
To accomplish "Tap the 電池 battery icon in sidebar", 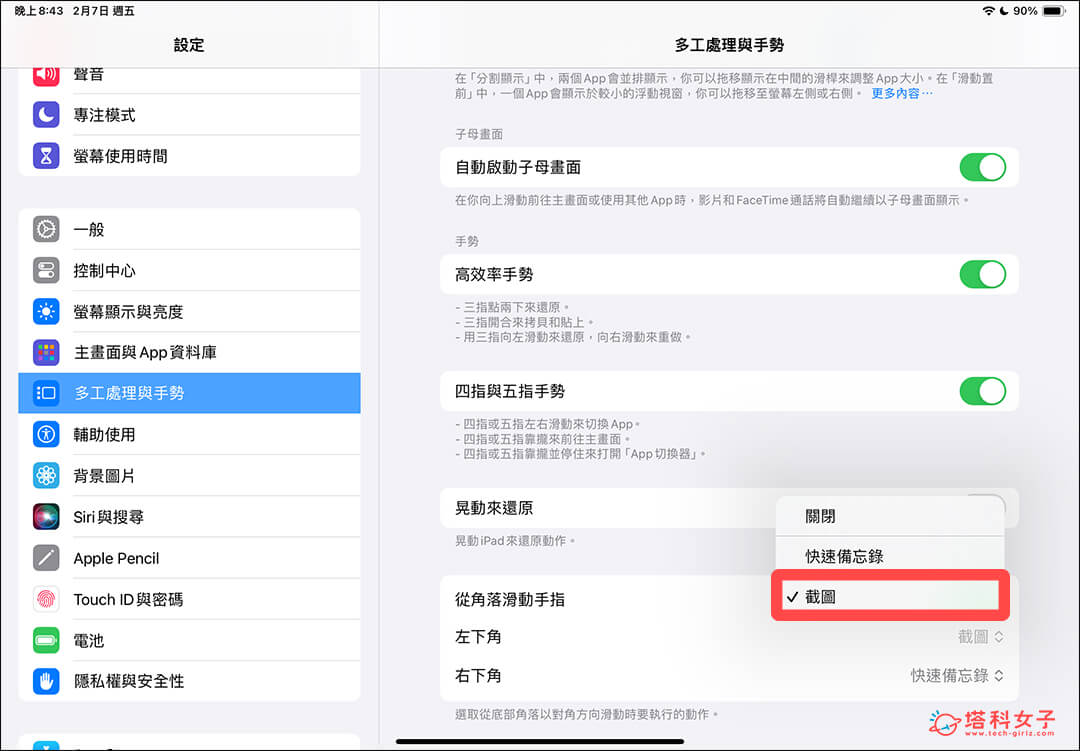I will 46,640.
